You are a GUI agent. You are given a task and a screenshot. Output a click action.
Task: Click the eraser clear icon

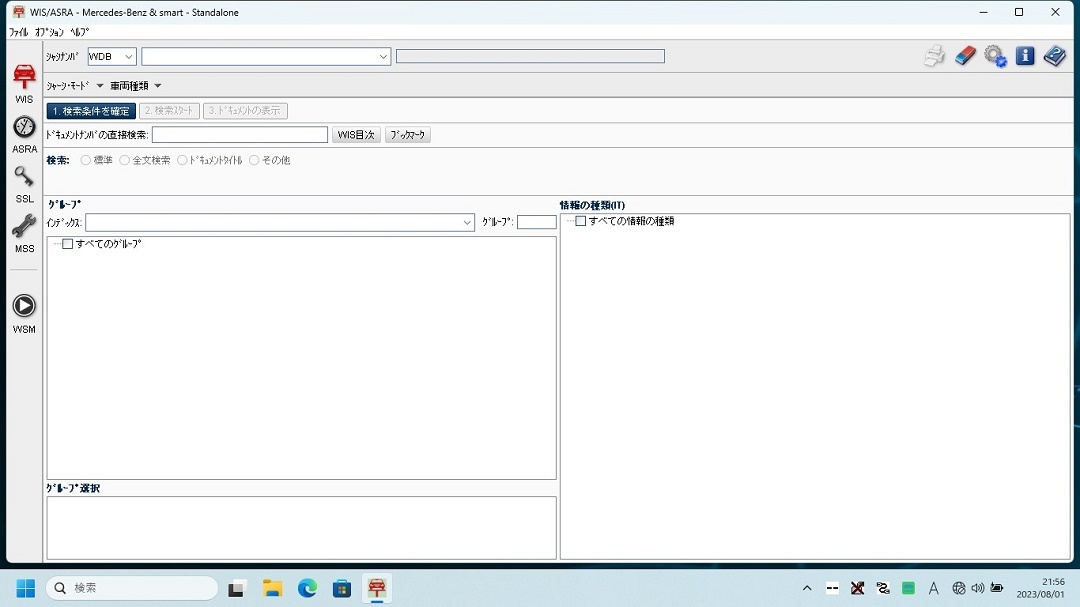coord(965,56)
